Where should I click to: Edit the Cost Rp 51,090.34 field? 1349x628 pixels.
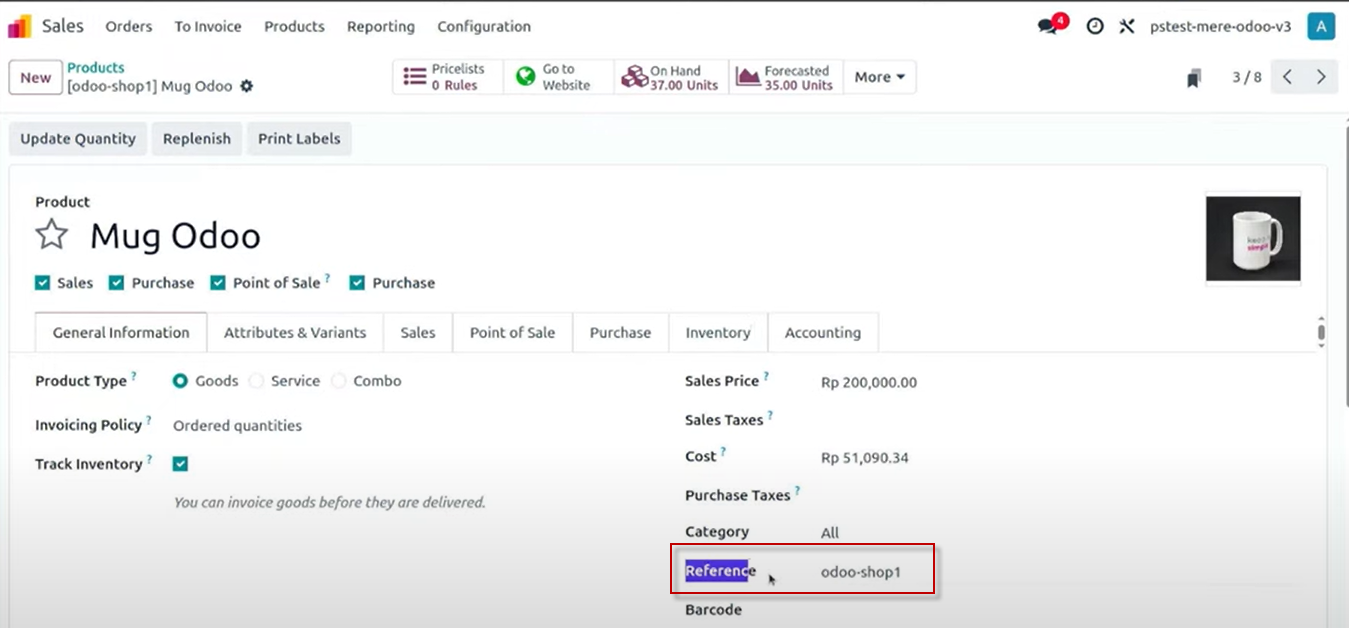click(x=865, y=458)
